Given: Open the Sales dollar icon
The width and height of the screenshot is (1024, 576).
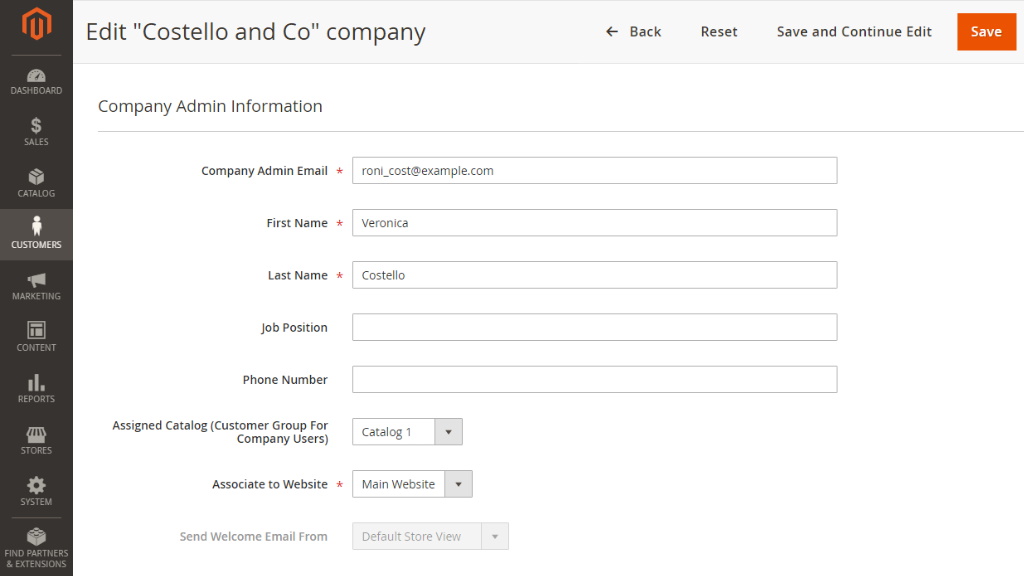Looking at the screenshot, I should pos(36,126).
